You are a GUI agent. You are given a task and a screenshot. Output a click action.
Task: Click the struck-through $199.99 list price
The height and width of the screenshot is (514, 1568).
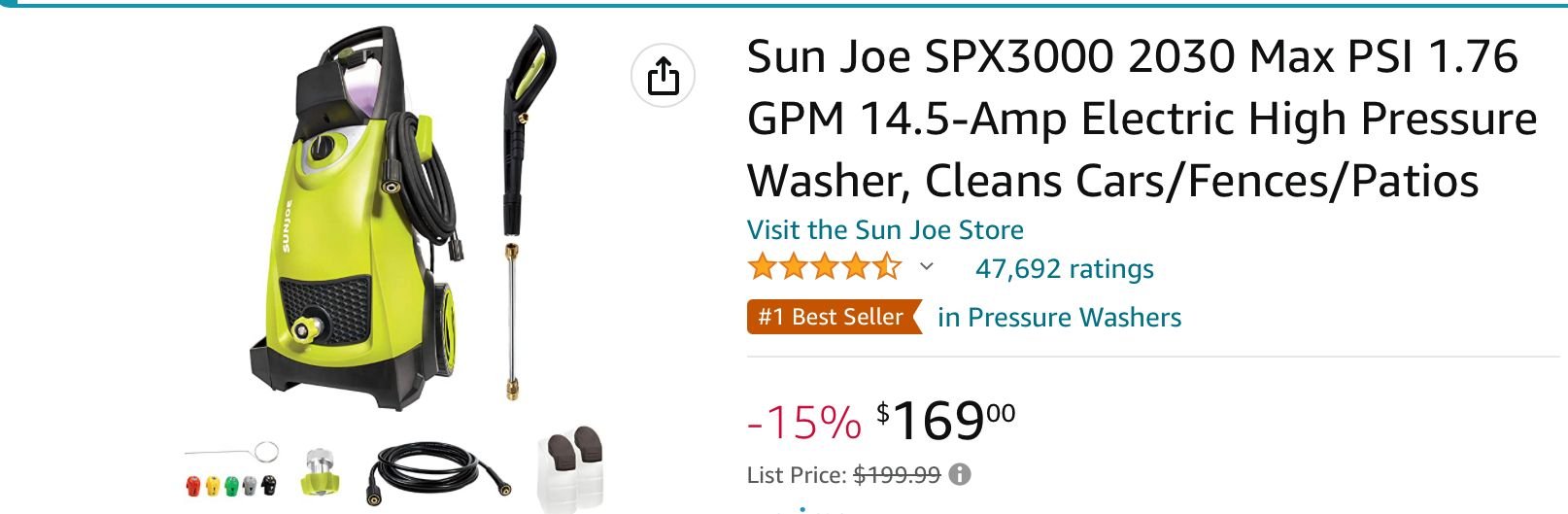(x=896, y=474)
